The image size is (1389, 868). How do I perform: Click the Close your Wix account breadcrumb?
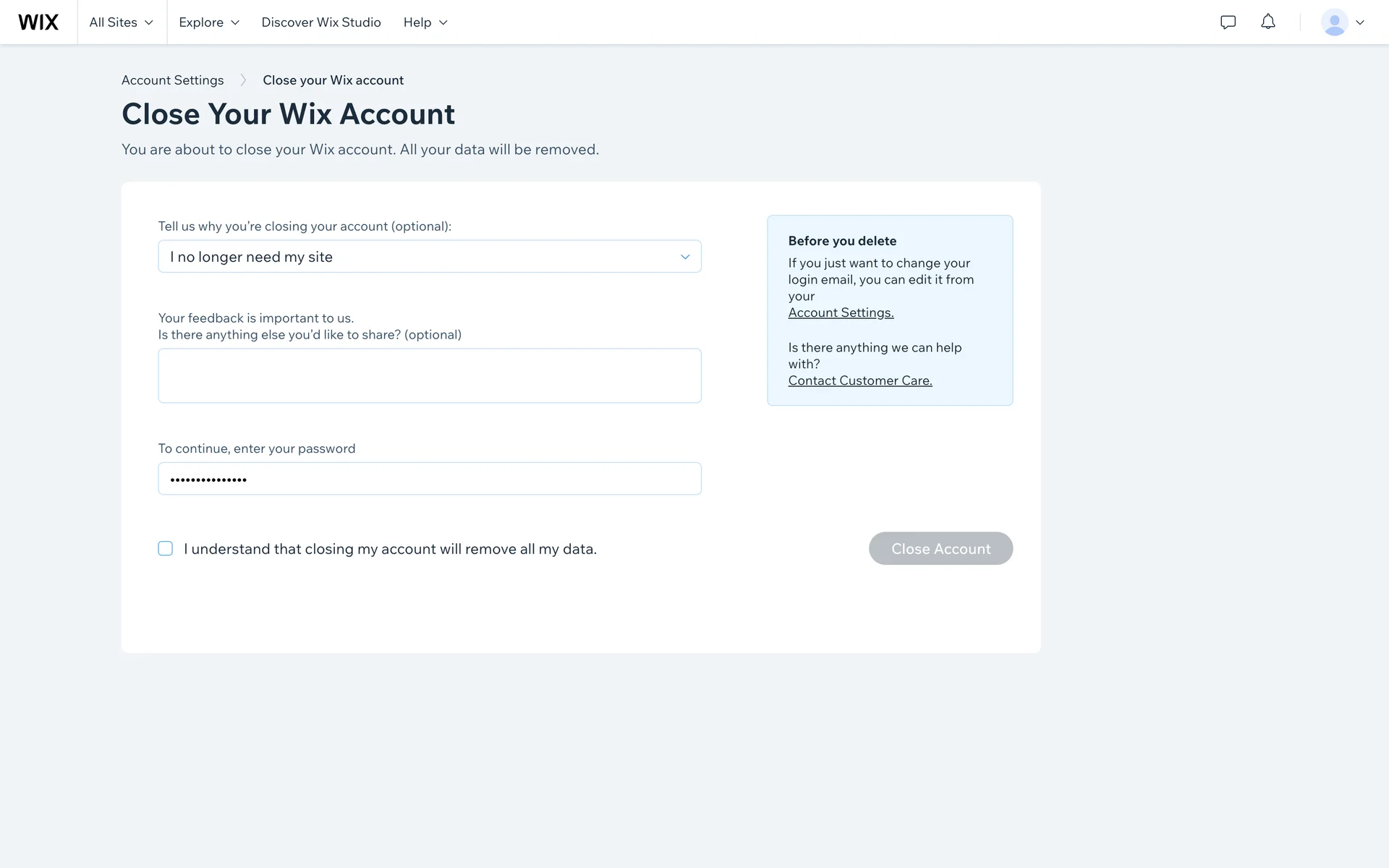333,80
